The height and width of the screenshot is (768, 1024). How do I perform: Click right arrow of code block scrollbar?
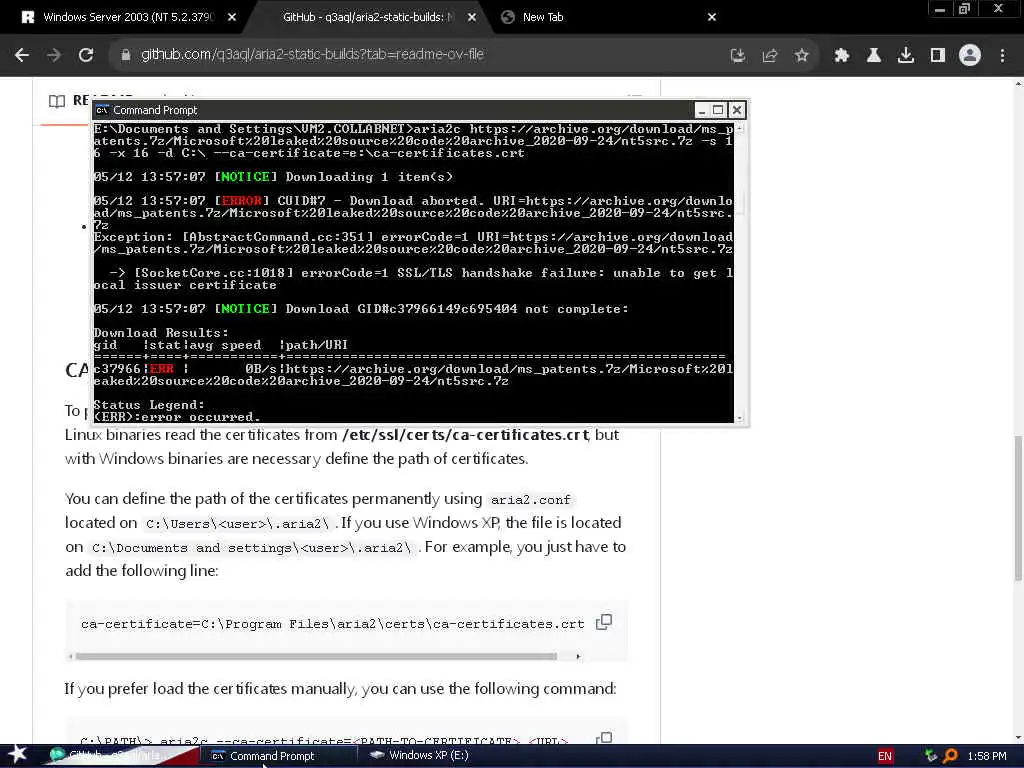578,656
